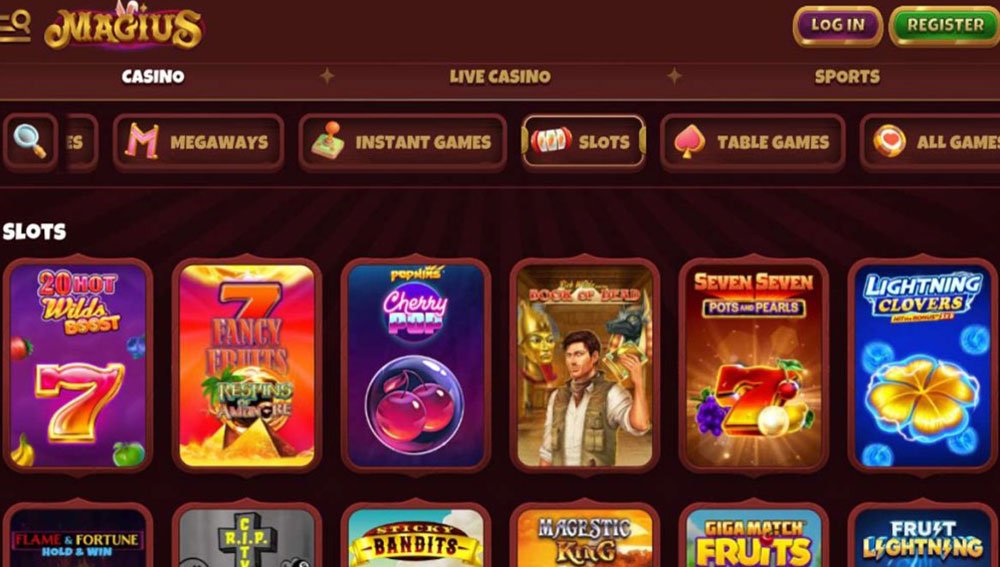Click the slot reels icon
The image size is (1000, 567).
[x=551, y=142]
